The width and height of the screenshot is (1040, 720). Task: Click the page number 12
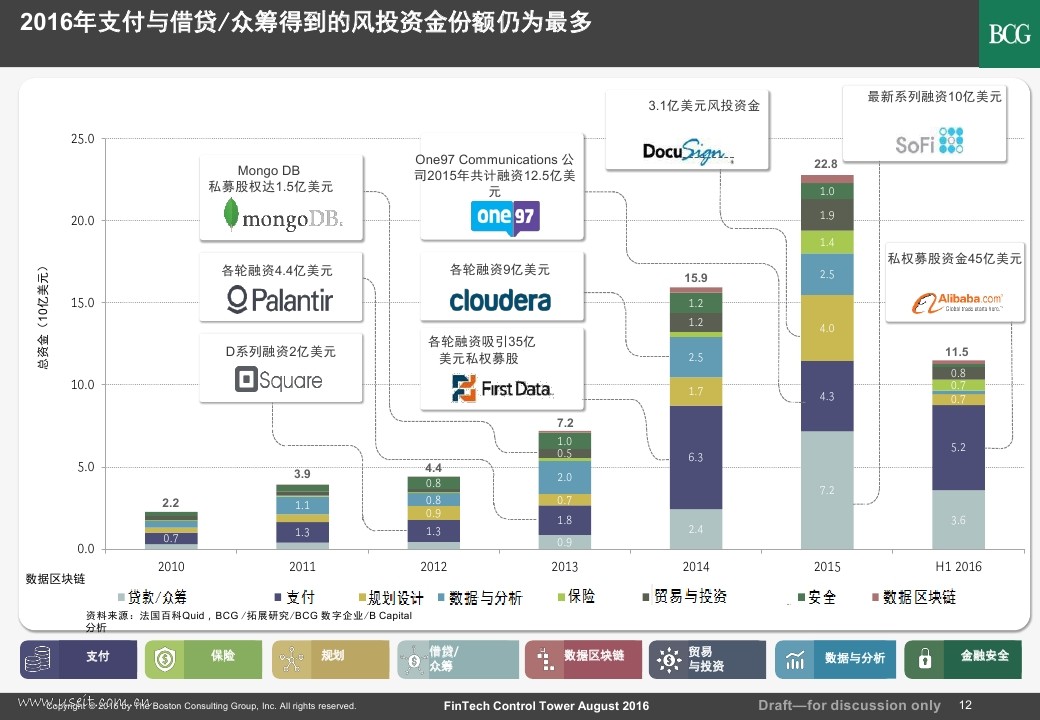pos(965,705)
